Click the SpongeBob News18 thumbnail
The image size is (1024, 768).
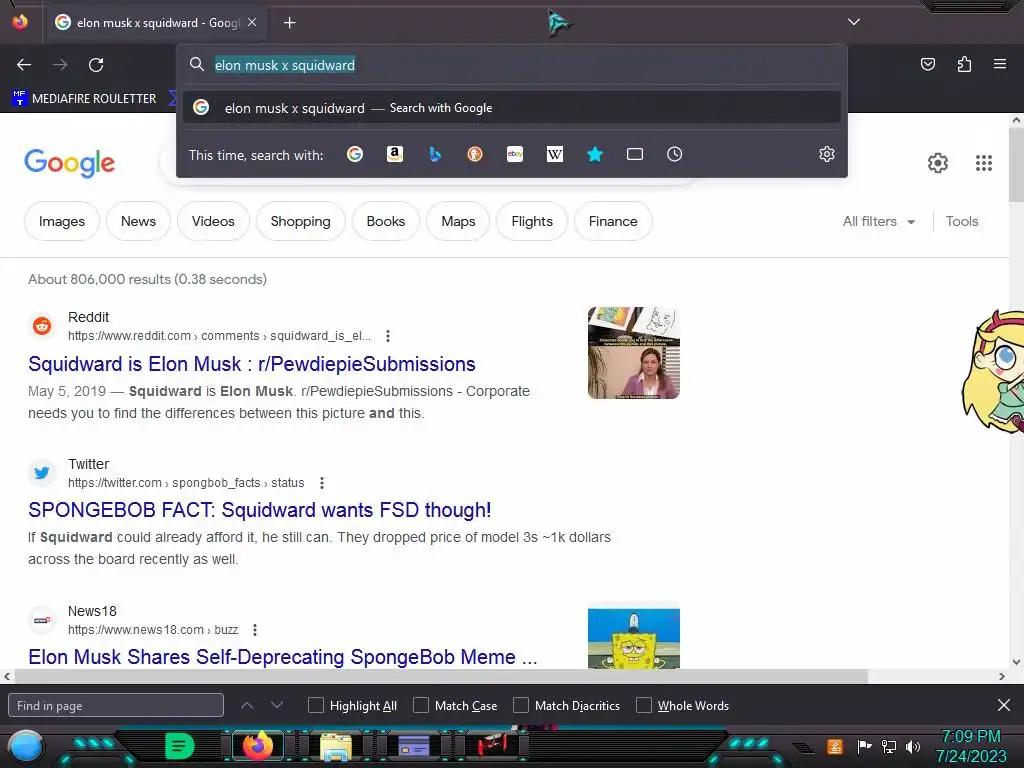point(633,638)
